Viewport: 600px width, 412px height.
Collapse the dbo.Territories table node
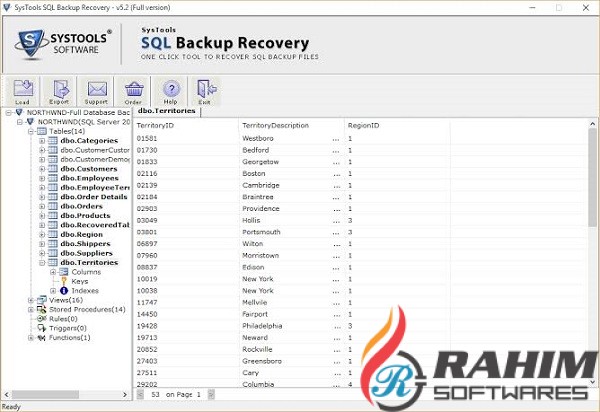coord(42,262)
